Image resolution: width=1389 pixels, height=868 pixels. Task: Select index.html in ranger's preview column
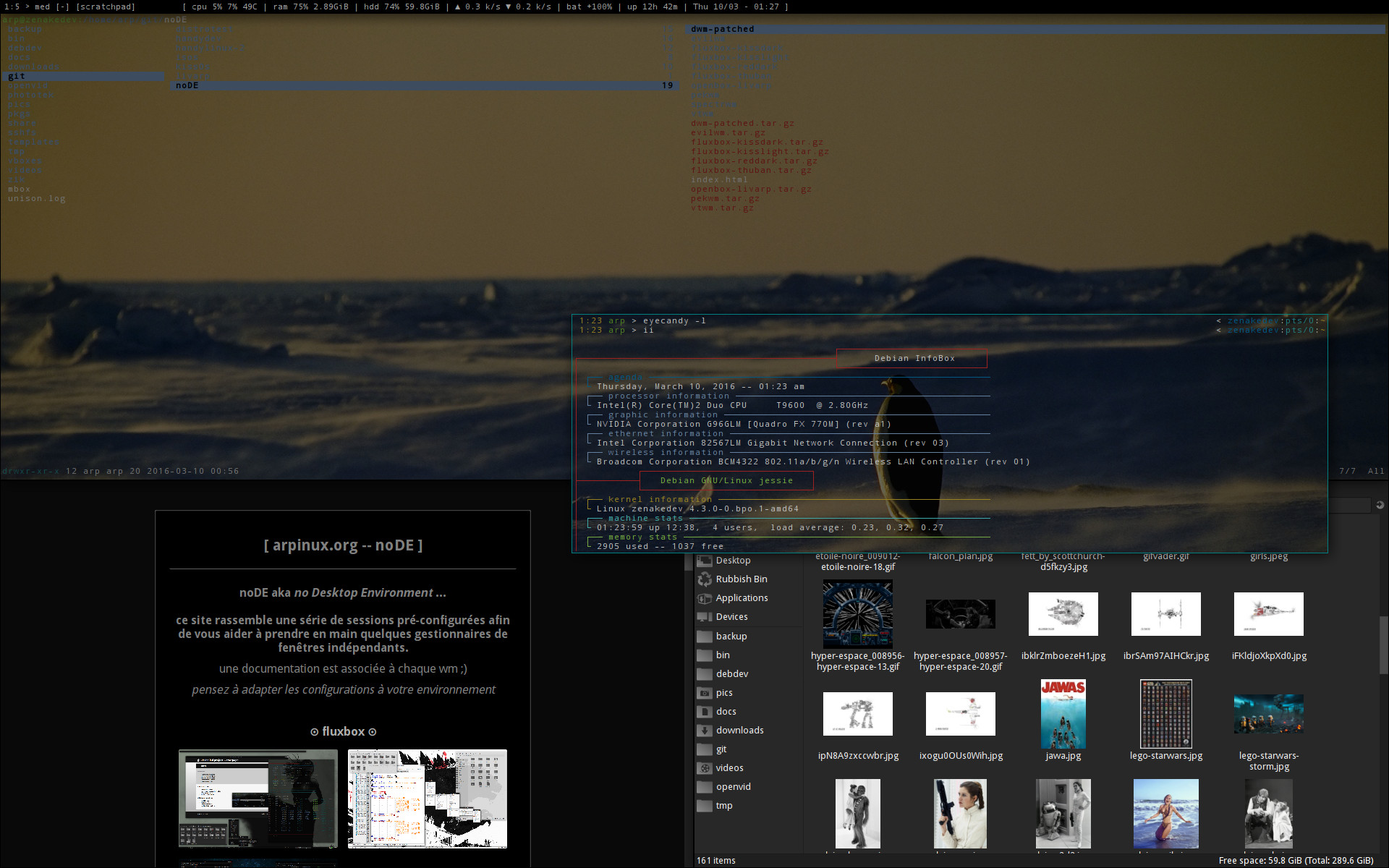[x=719, y=179]
